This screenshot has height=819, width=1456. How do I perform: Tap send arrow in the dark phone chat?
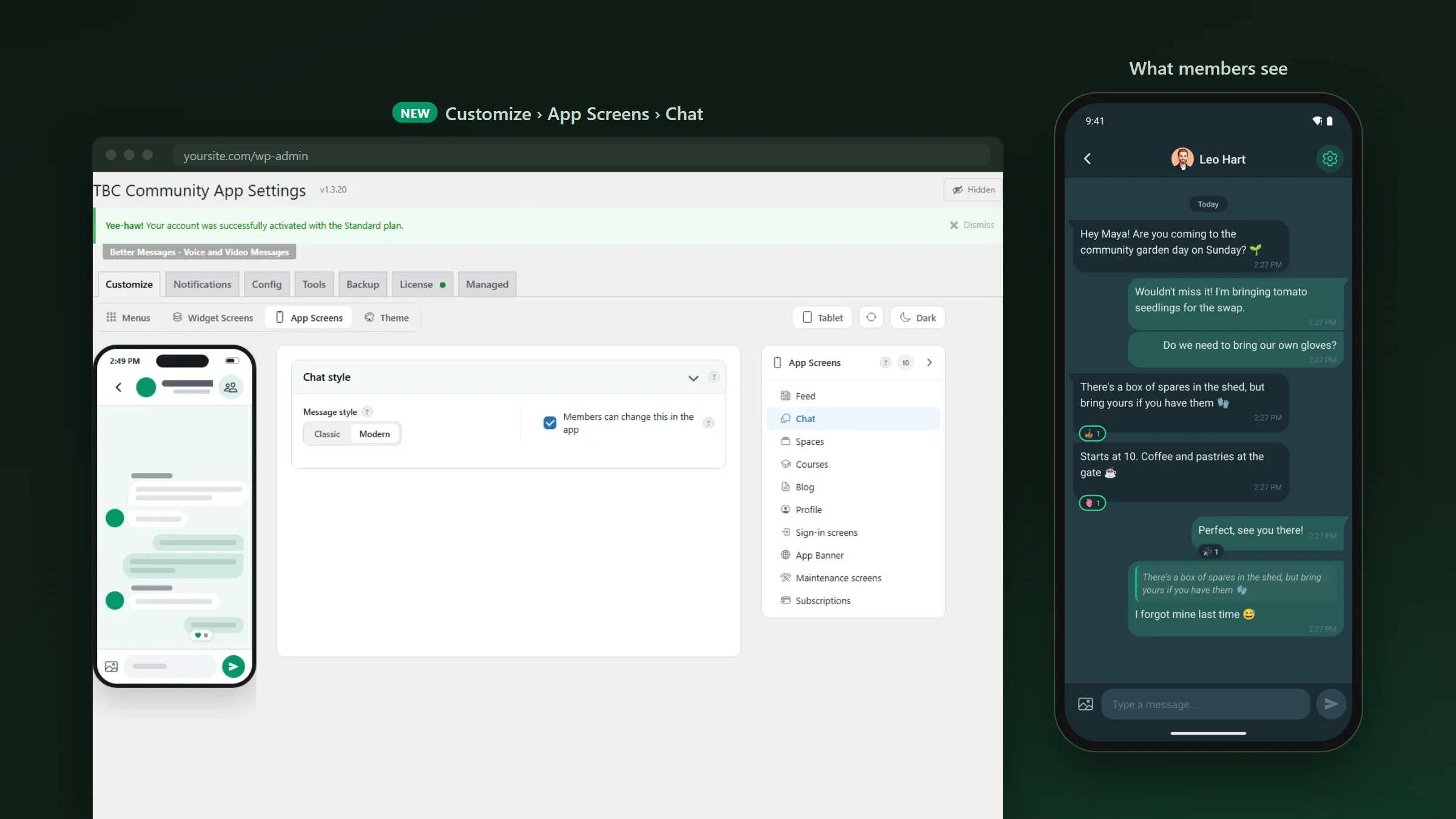click(1331, 704)
